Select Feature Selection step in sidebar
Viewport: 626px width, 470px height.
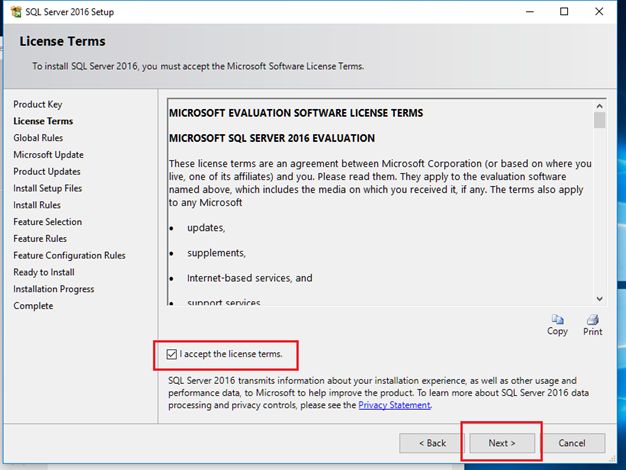click(48, 222)
